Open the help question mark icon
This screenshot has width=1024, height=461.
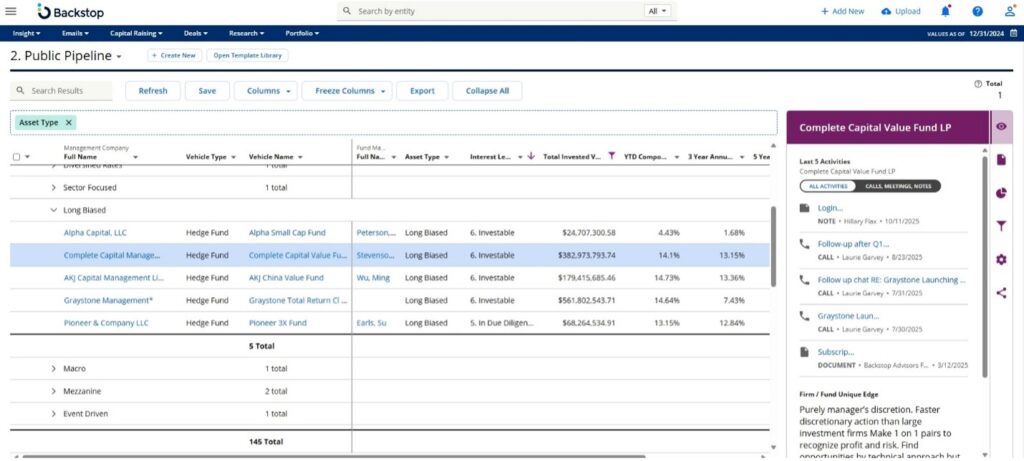977,11
